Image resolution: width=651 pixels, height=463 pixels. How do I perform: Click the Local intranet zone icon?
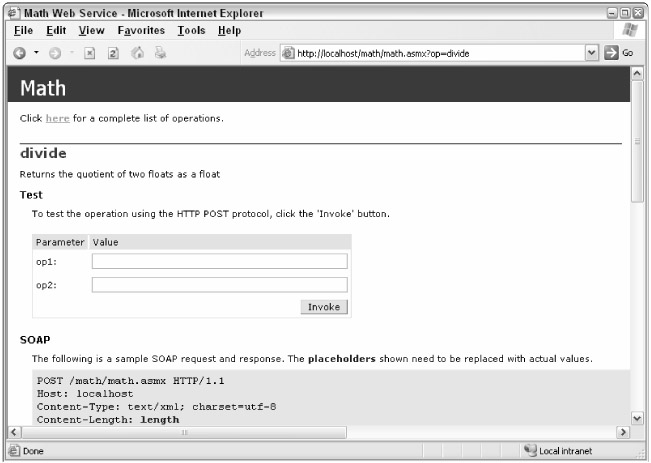point(530,452)
